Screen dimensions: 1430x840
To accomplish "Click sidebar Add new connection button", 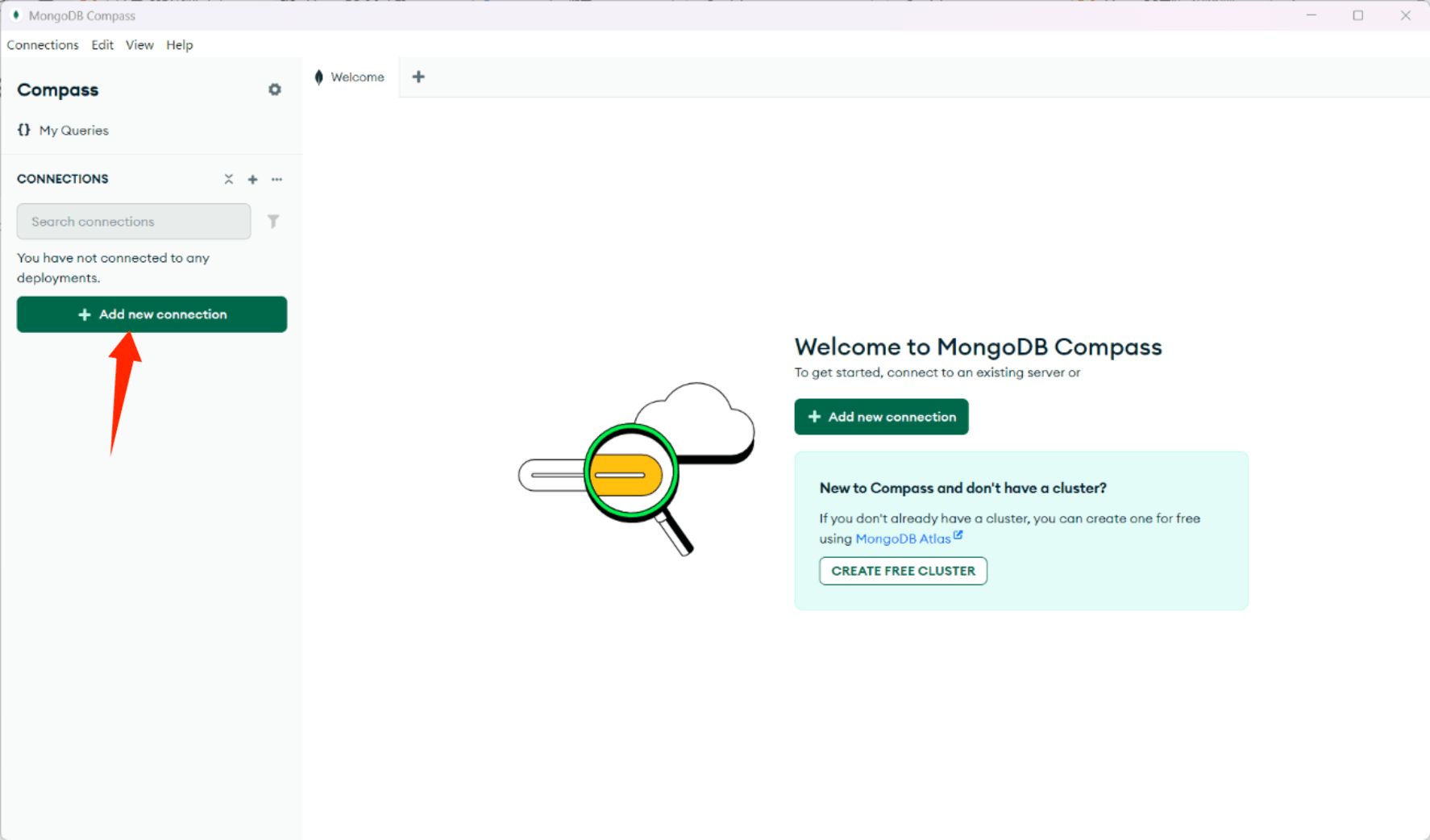I will click(152, 314).
